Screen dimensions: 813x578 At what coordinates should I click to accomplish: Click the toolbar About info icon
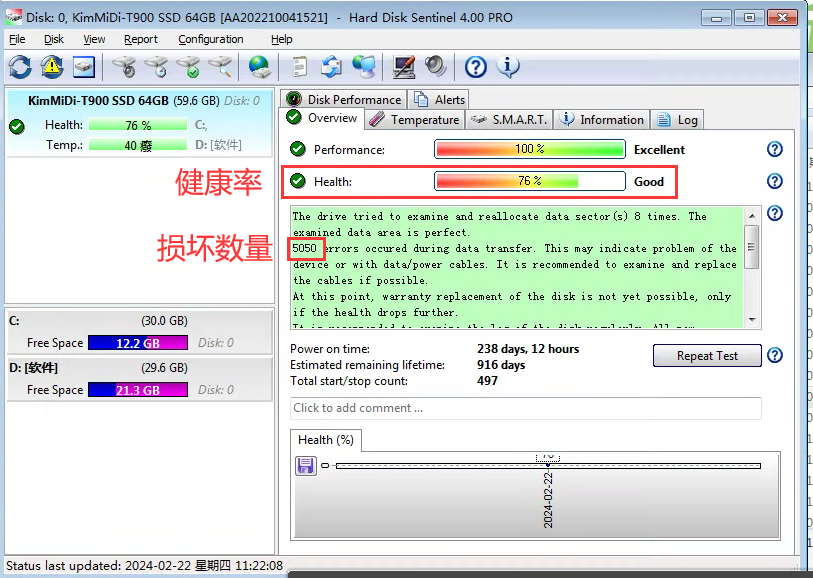point(508,67)
